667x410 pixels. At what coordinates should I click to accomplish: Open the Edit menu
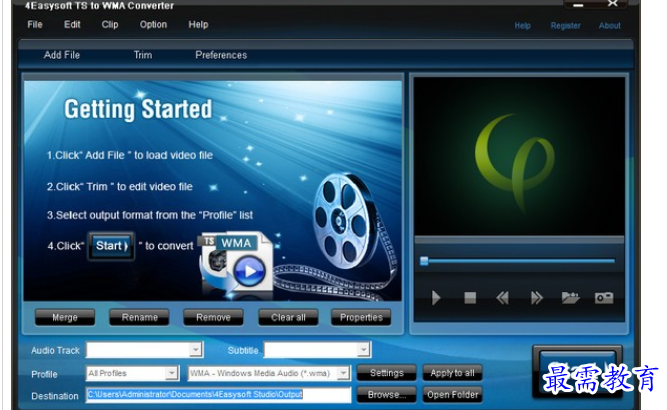72,25
